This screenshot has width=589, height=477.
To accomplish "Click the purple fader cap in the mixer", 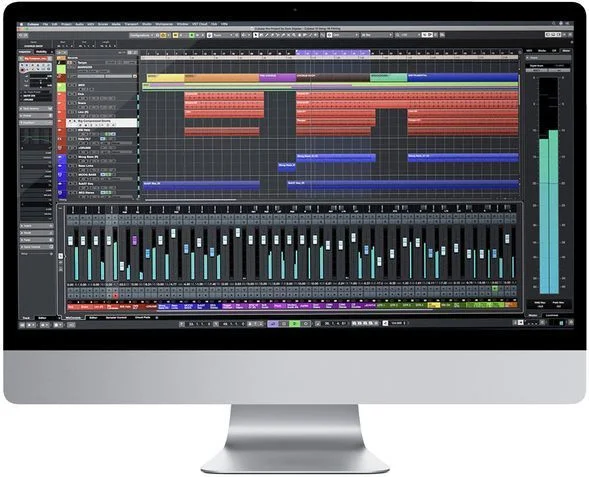I will tap(134, 240).
